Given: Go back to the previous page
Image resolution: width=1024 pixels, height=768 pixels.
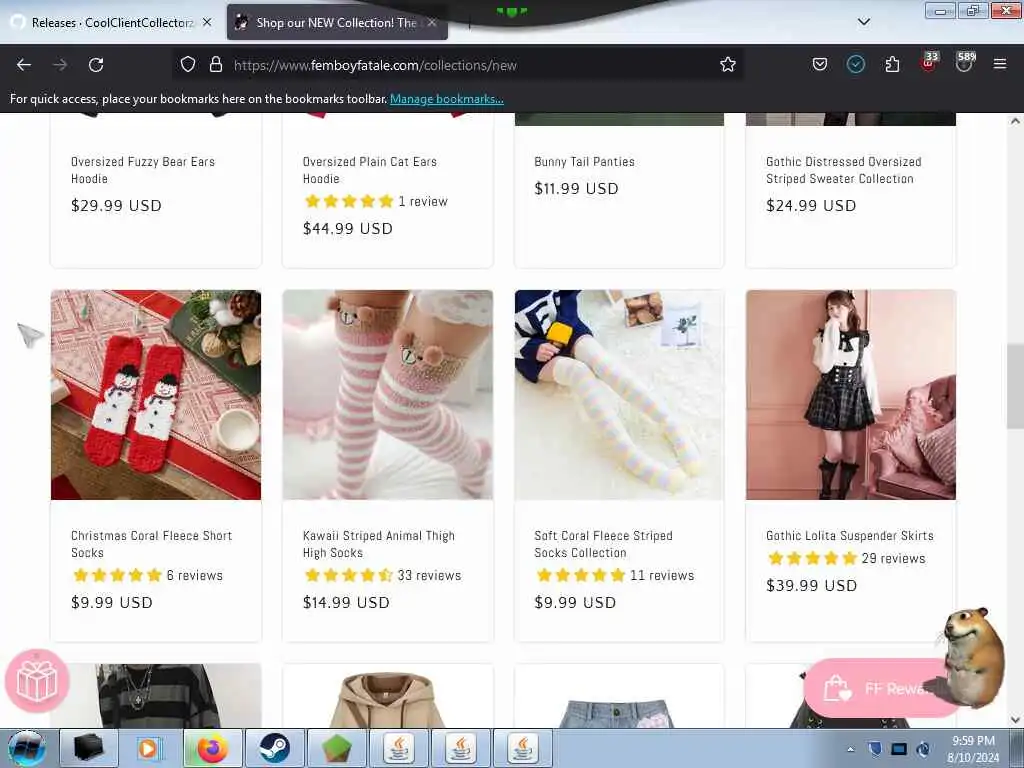Looking at the screenshot, I should pos(24,65).
